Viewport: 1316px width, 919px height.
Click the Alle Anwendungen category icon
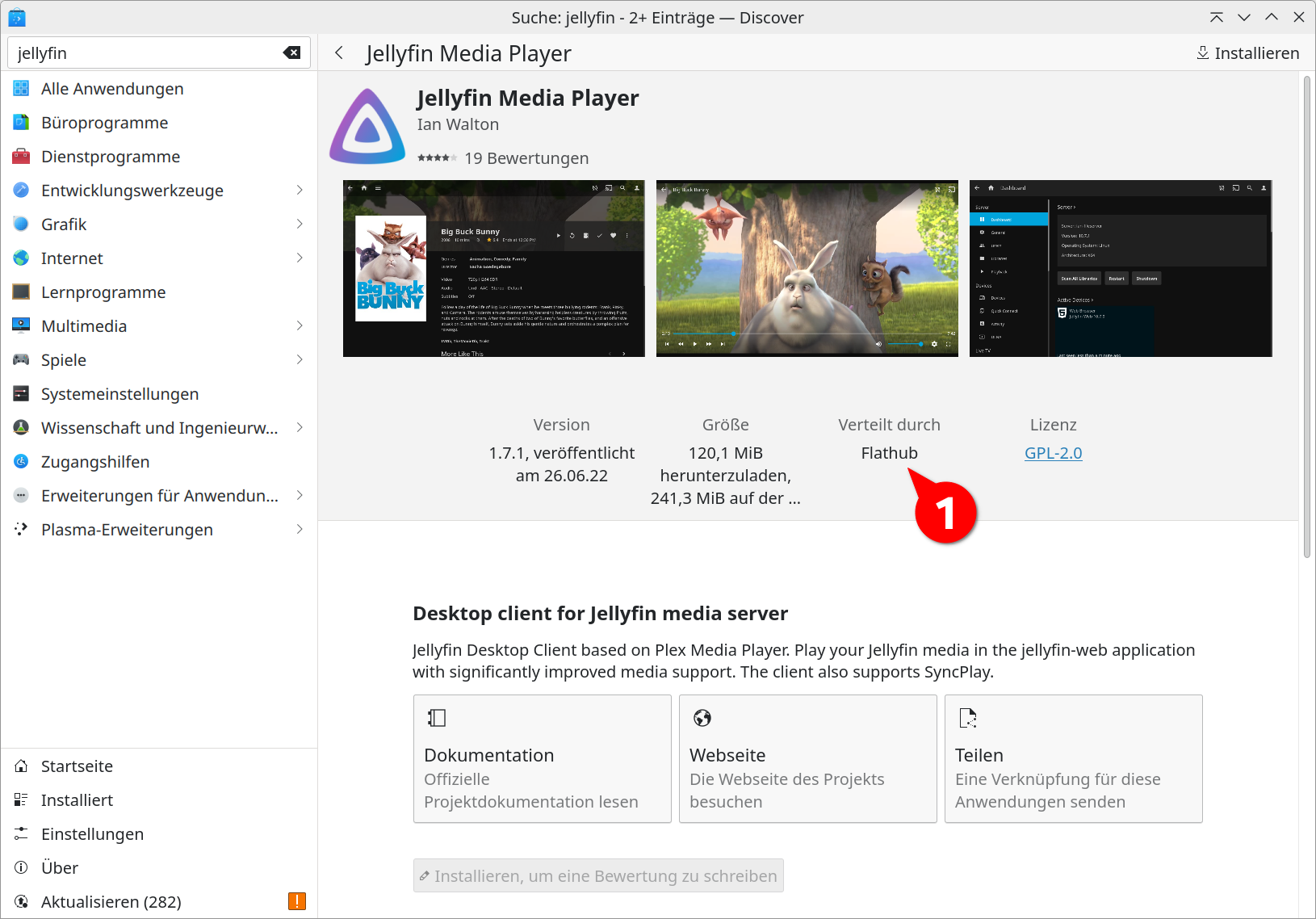tap(21, 89)
